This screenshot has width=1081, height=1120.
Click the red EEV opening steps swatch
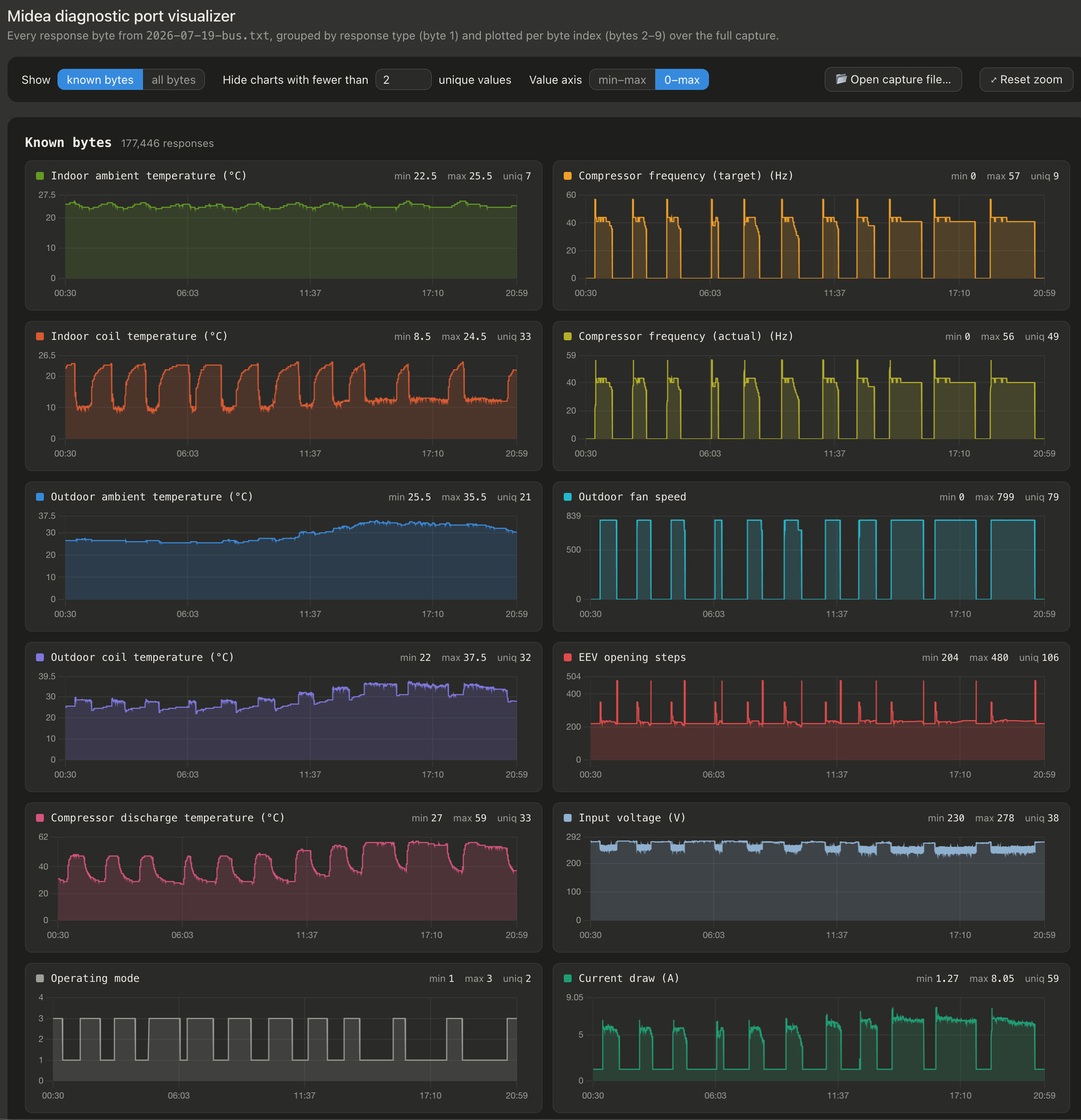click(568, 658)
